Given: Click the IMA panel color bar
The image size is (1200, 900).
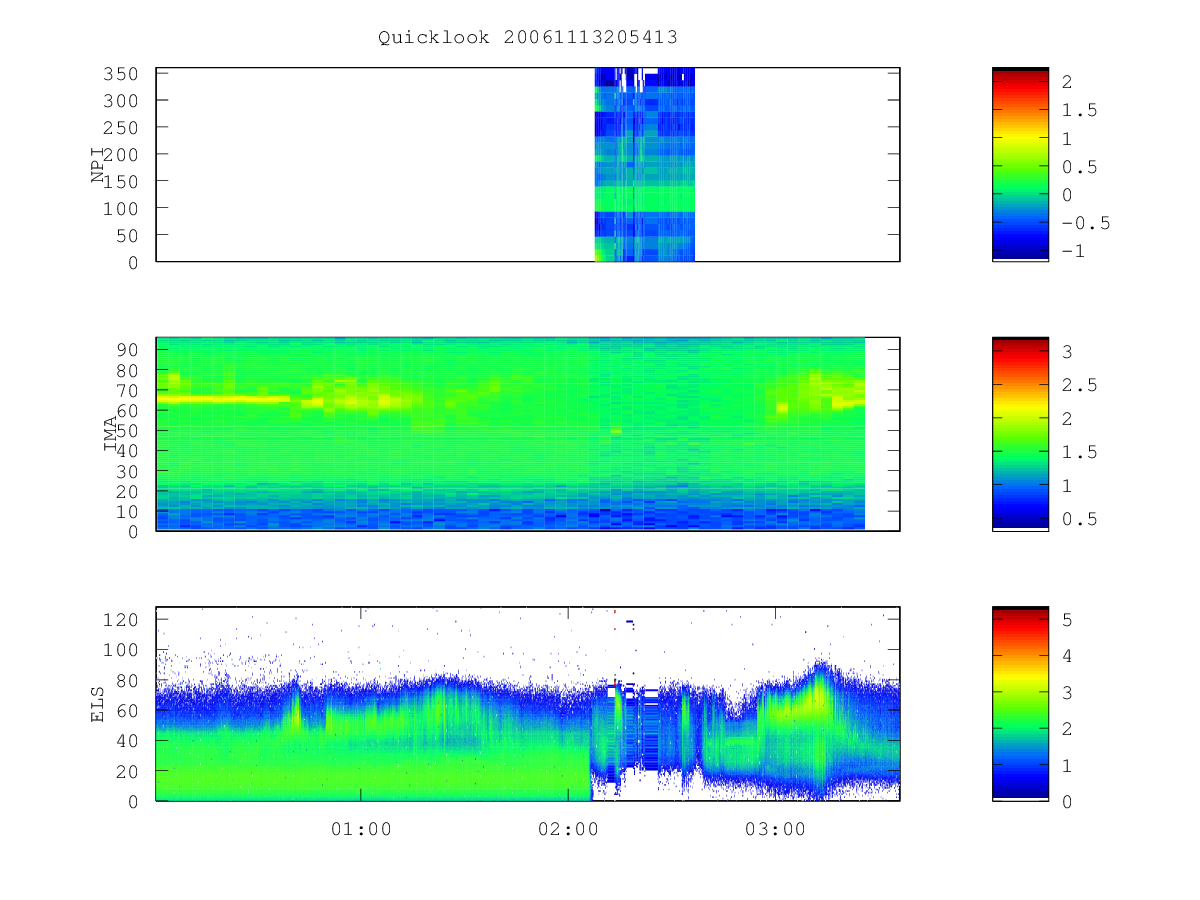Looking at the screenshot, I should 1020,434.
